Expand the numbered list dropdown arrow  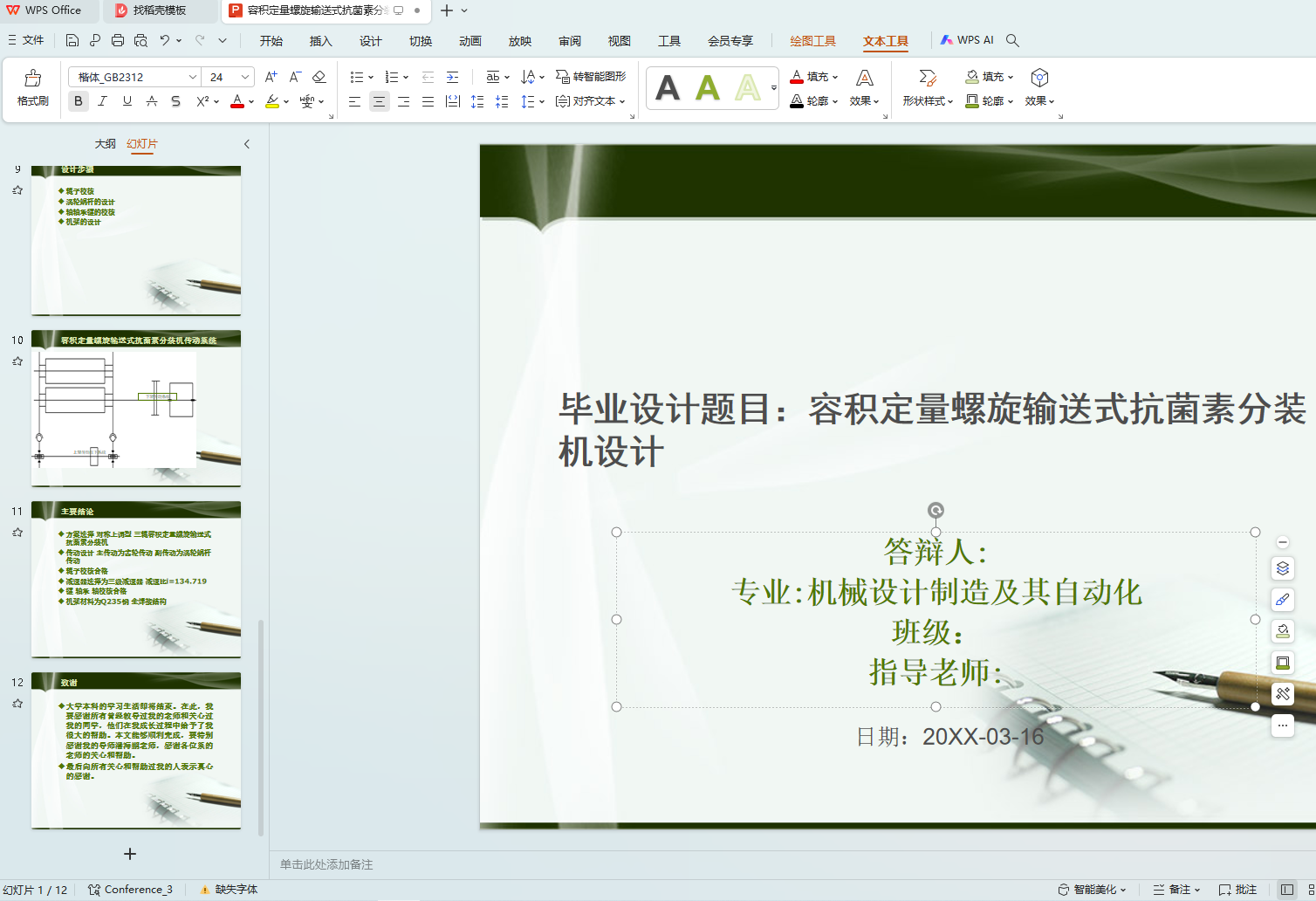pos(406,78)
